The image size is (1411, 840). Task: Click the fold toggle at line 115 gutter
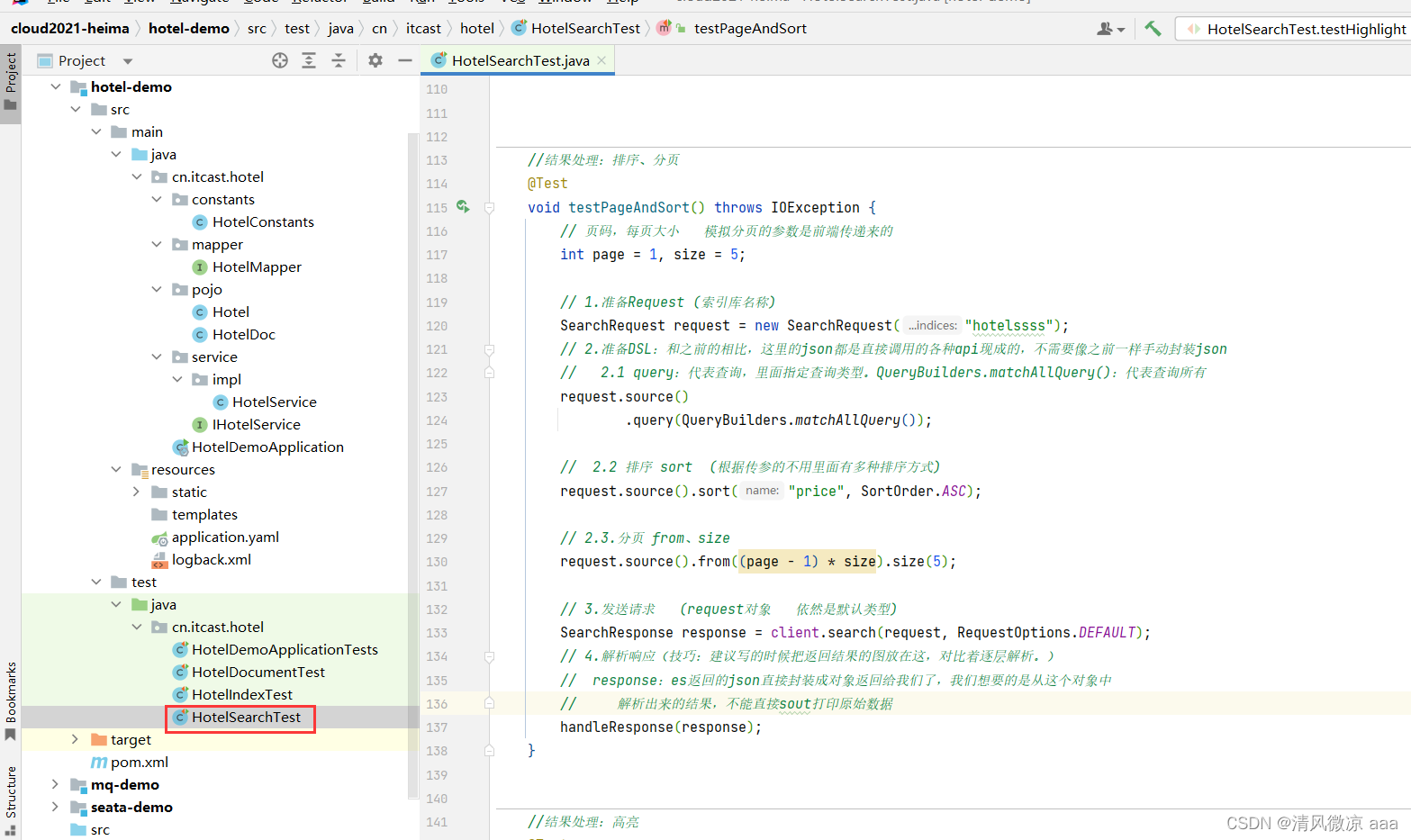click(x=489, y=208)
